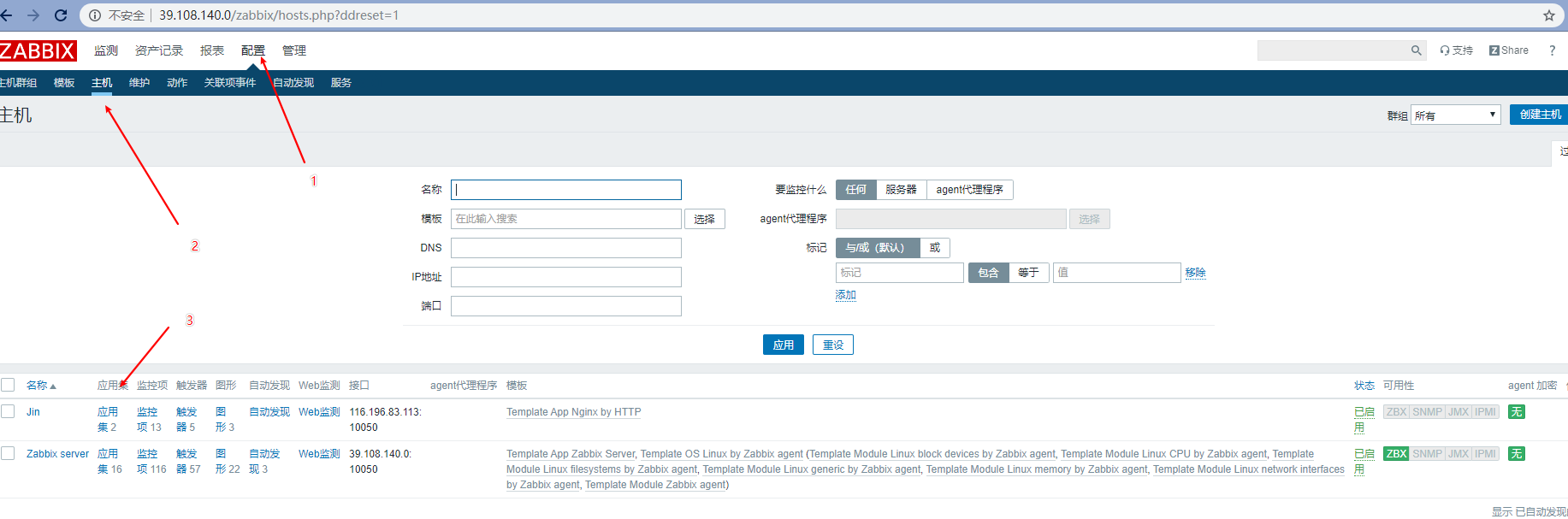The image size is (1568, 519).
Task: Open Template App Nginx by HTTP link
Action: pyautogui.click(x=573, y=412)
